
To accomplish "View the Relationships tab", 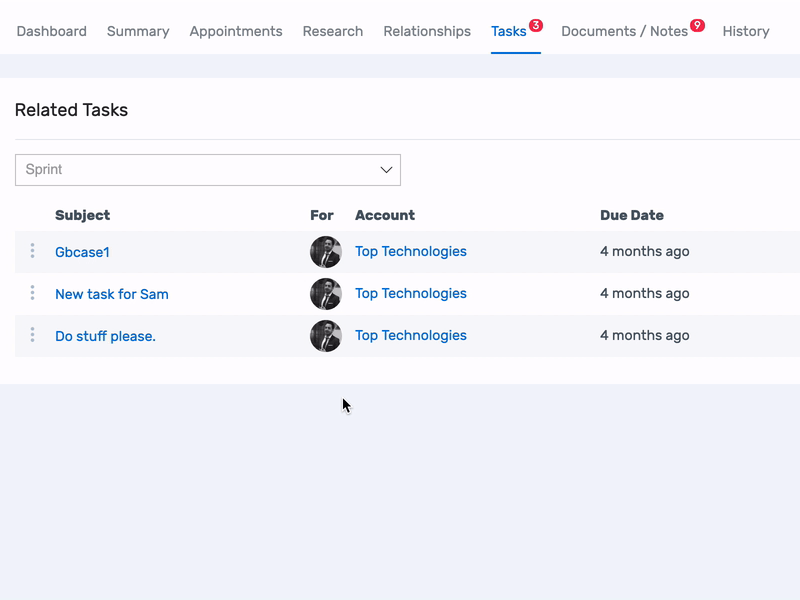I will click(427, 31).
